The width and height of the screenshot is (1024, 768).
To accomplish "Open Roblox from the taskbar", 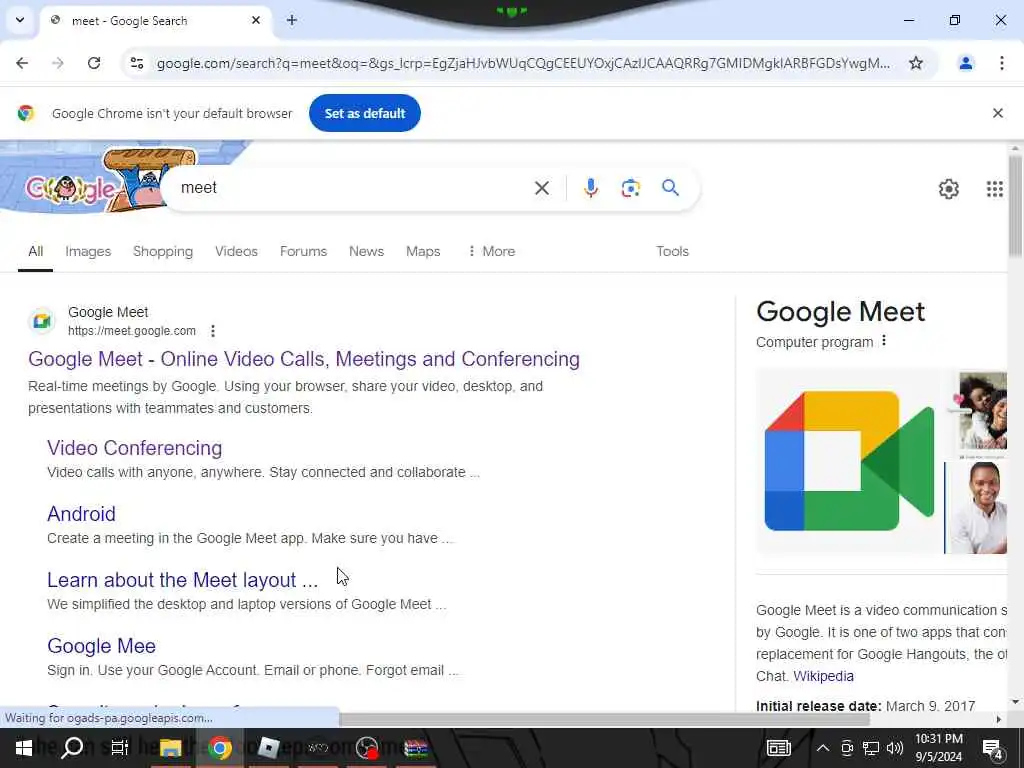I will coord(268,748).
